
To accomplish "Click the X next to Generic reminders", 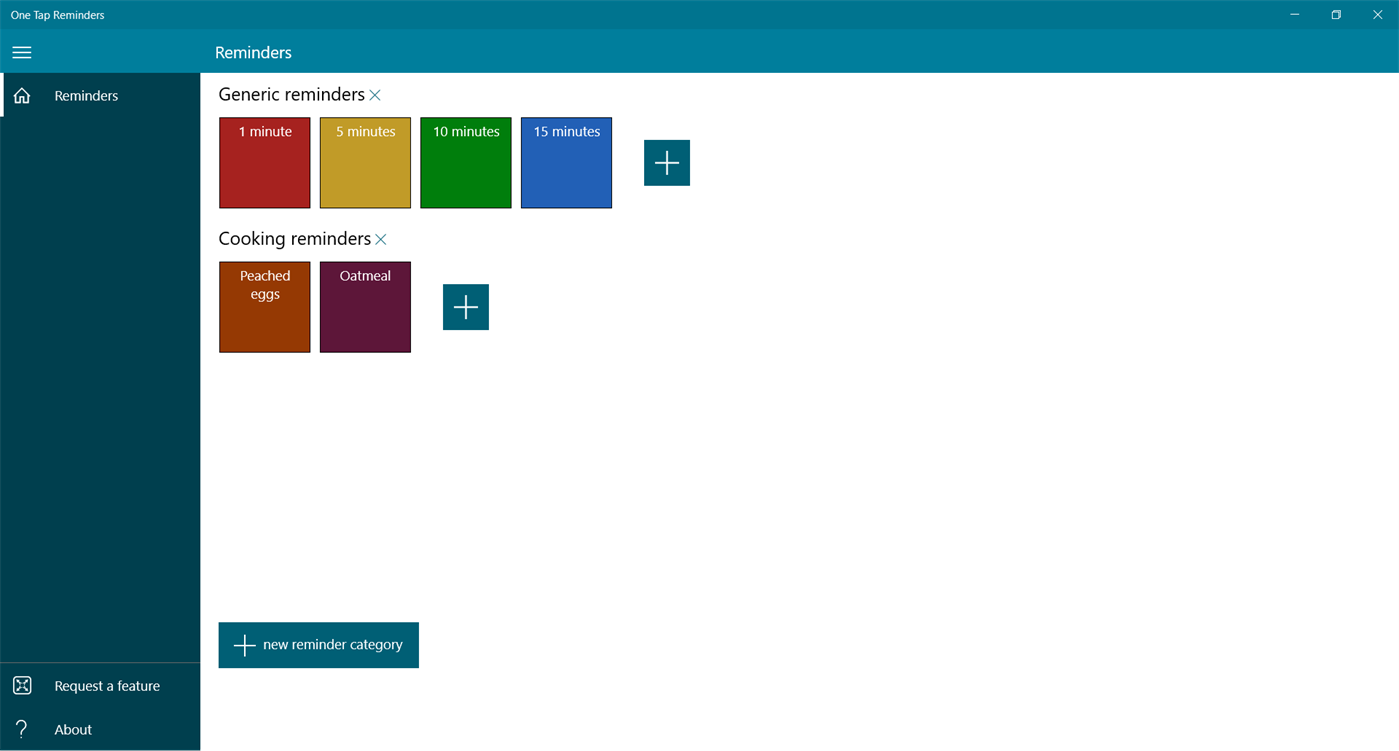I will pyautogui.click(x=375, y=94).
